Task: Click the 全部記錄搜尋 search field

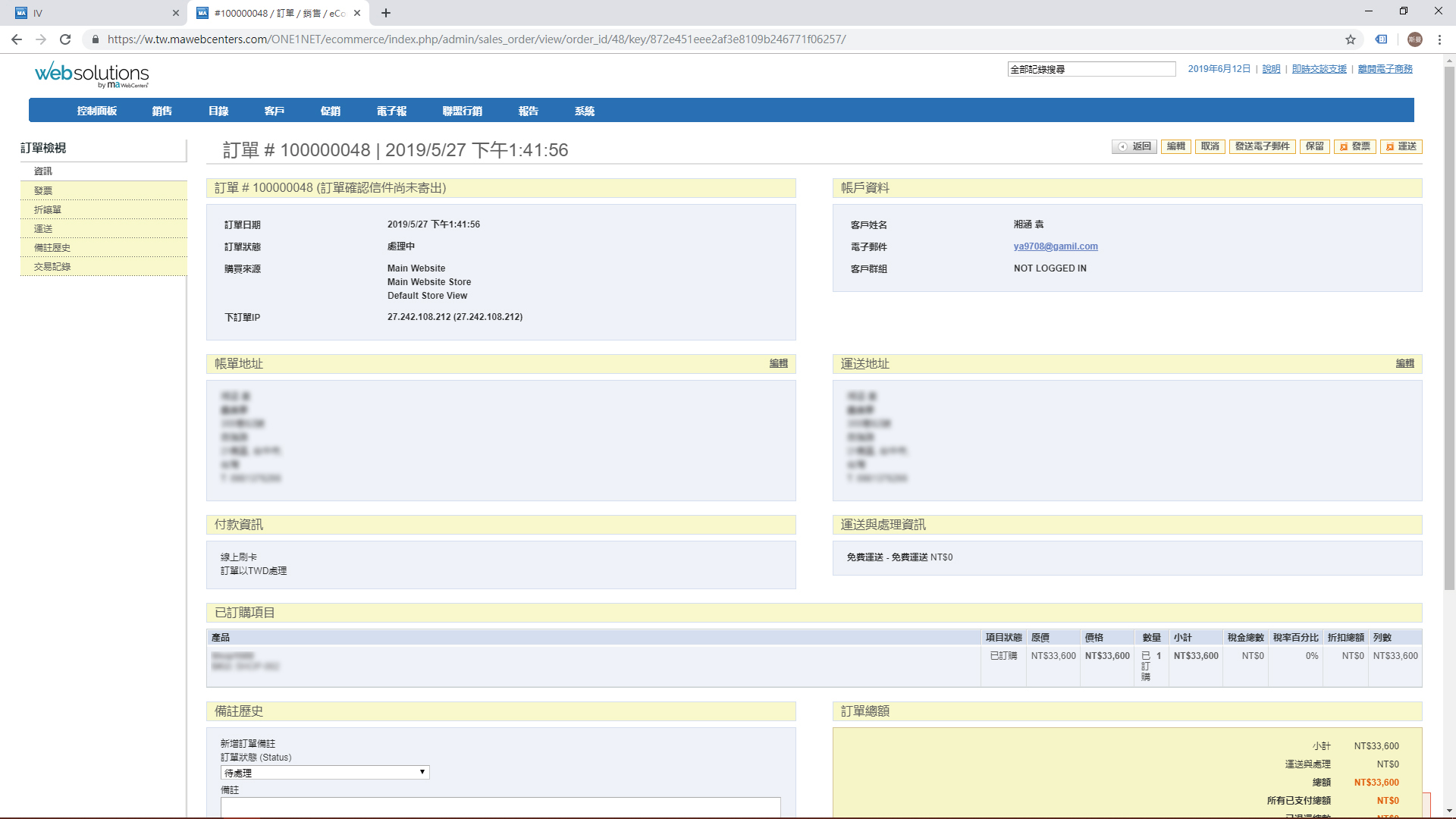Action: coord(1091,69)
